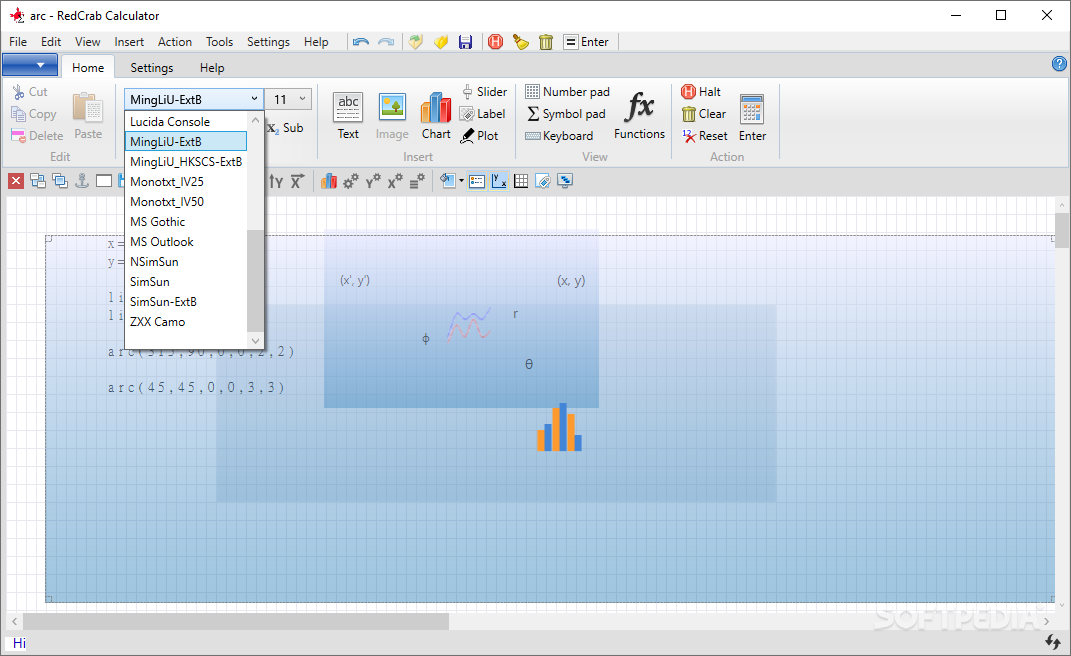Click the broom clean icon
Viewport: 1071px width, 656px height.
[x=521, y=42]
